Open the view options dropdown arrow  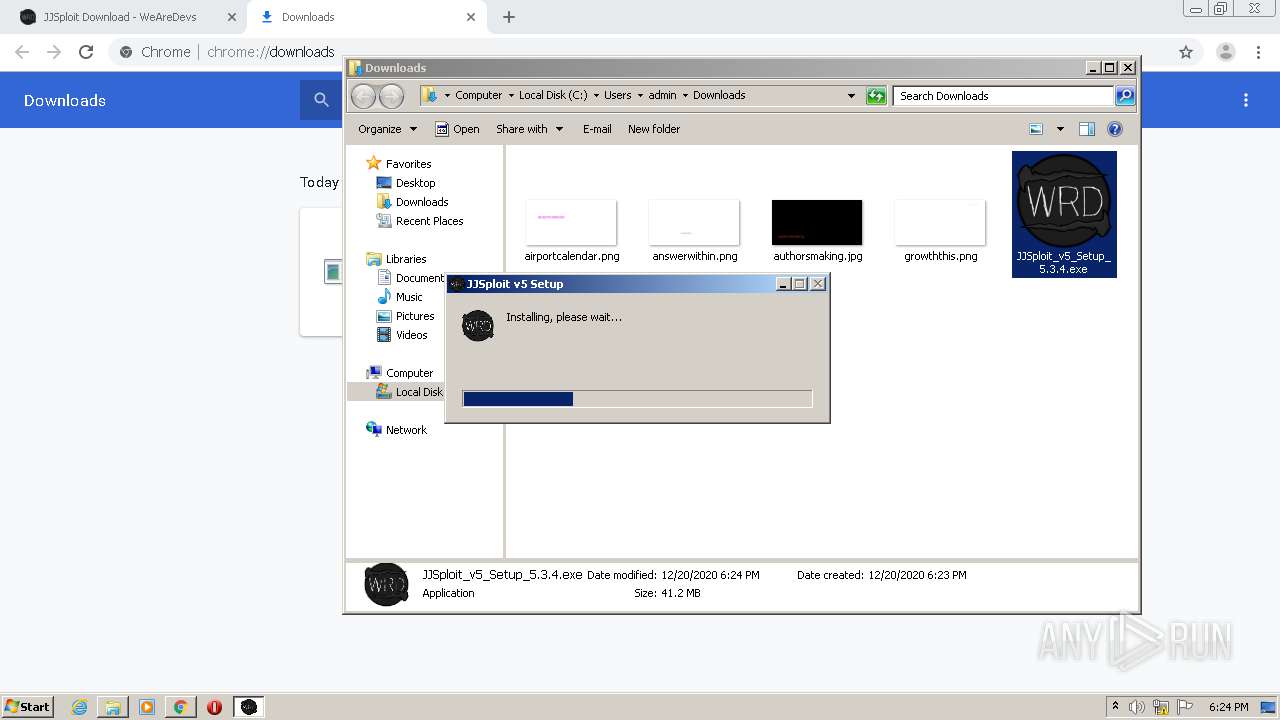click(1060, 129)
